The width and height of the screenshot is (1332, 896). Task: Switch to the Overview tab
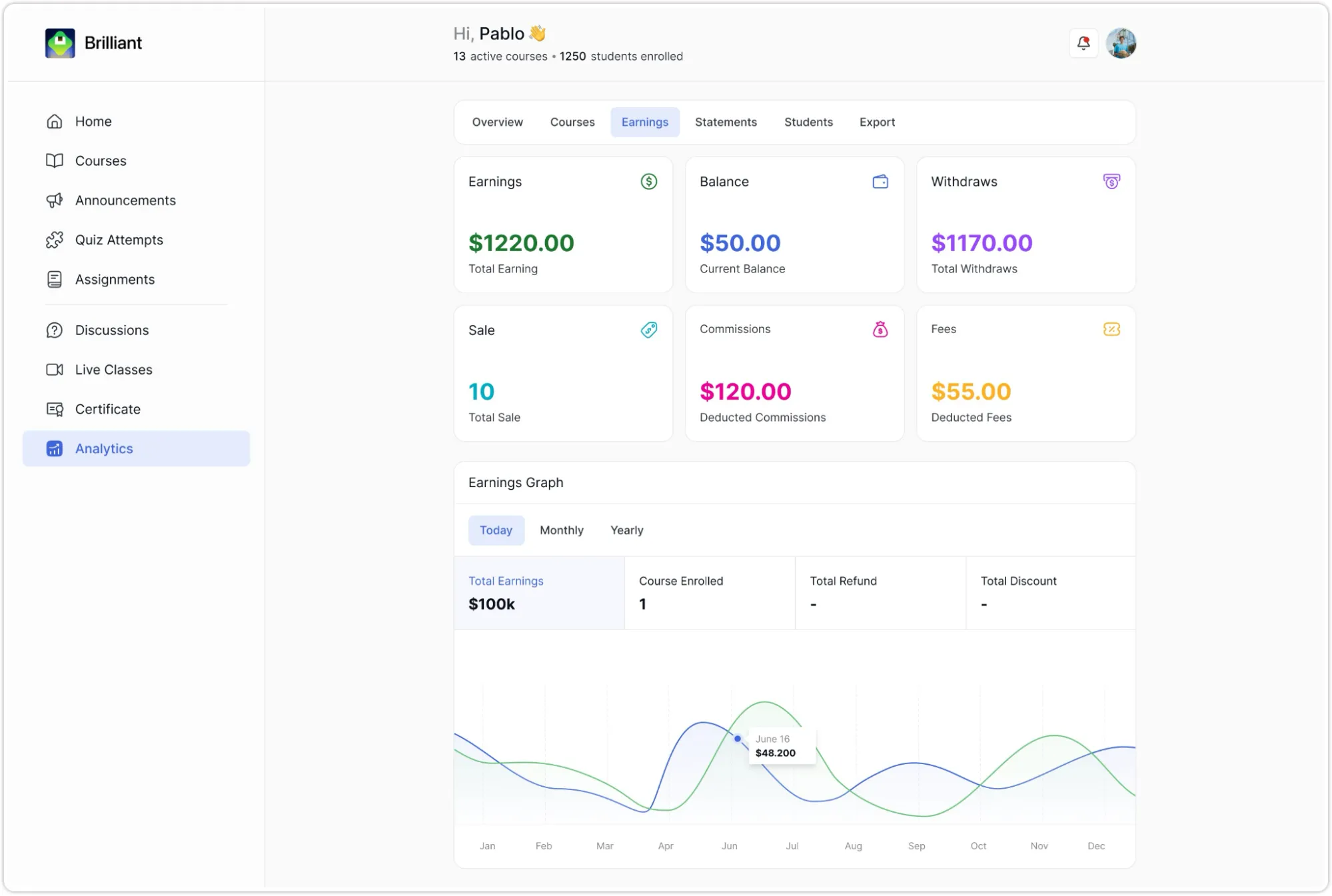tap(498, 123)
